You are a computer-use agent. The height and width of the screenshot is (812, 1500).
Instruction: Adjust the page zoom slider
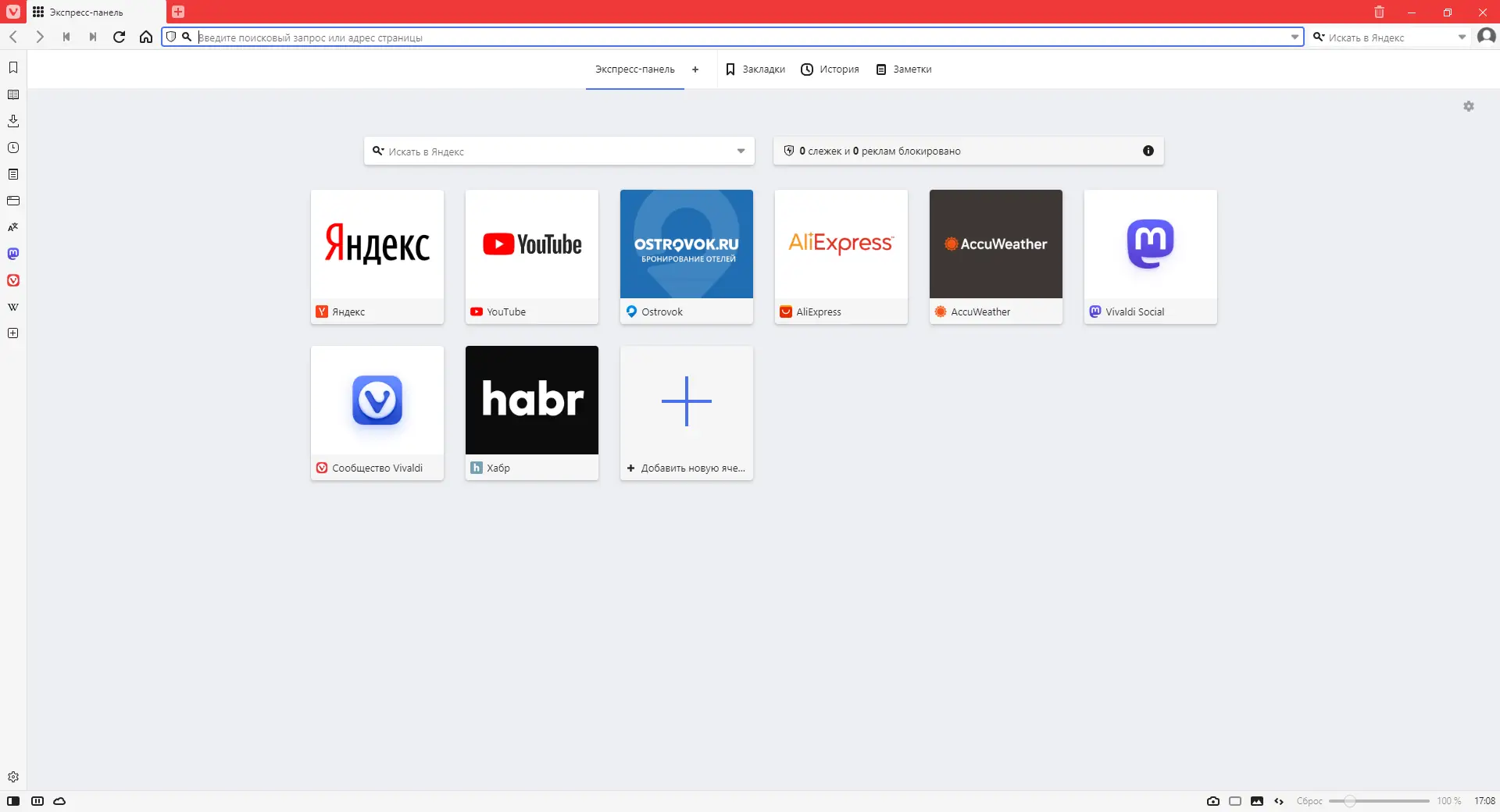pos(1379,801)
